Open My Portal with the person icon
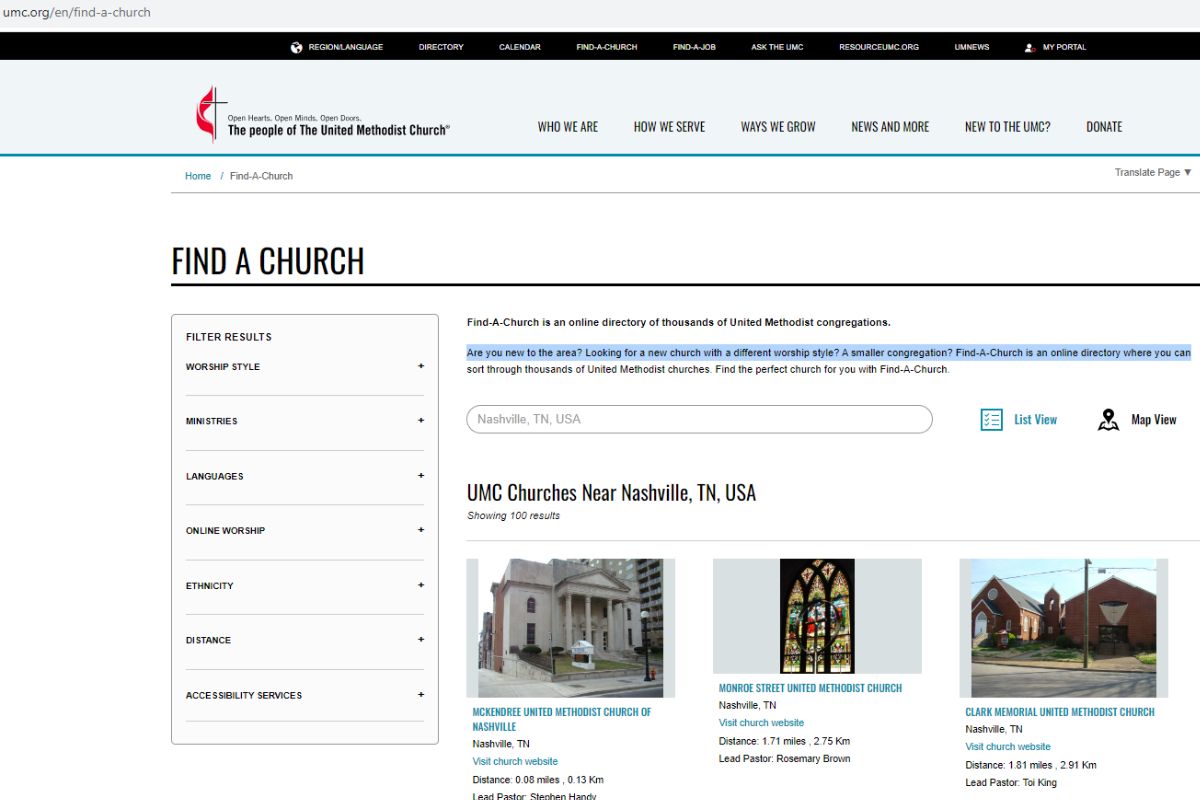 pyautogui.click(x=1031, y=46)
